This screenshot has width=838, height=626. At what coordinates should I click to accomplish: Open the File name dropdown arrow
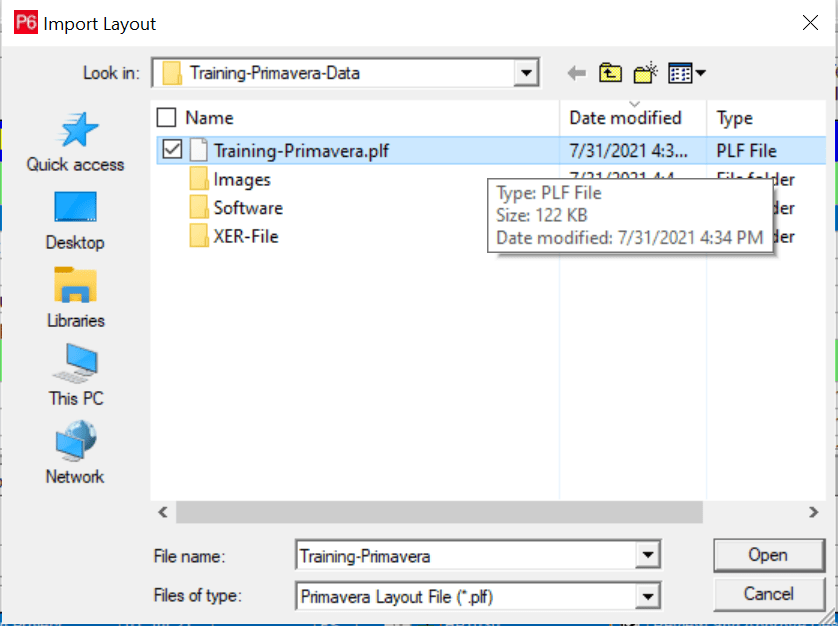648,555
